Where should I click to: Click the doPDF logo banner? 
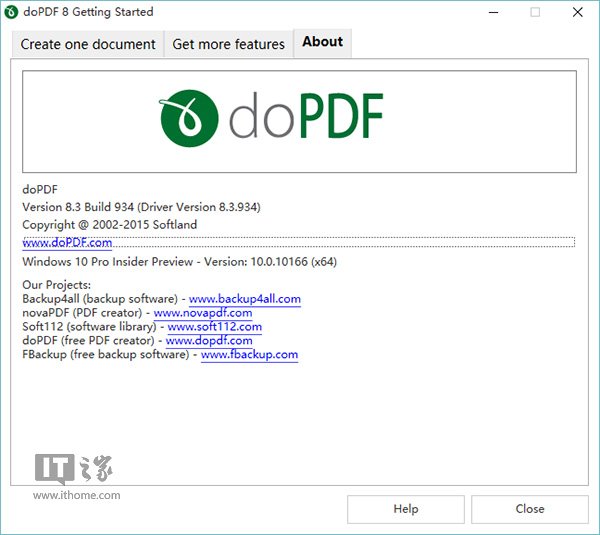pyautogui.click(x=299, y=121)
